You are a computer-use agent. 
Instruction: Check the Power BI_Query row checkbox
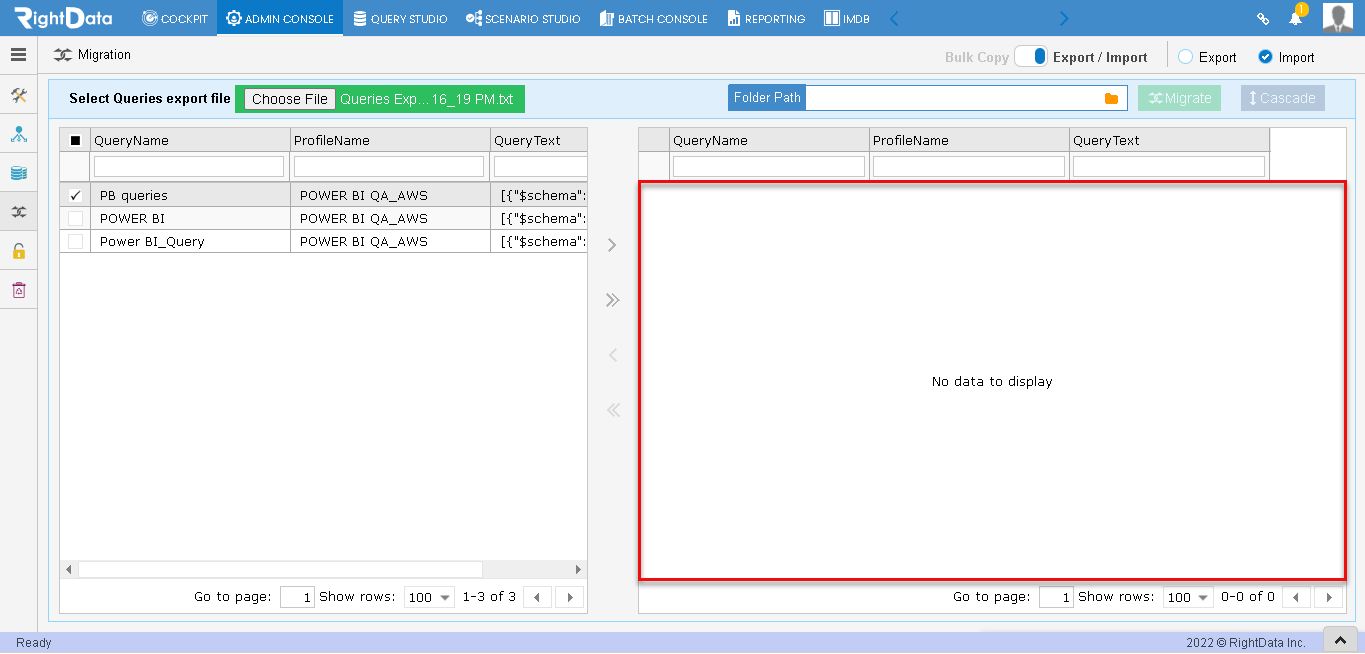tap(75, 241)
